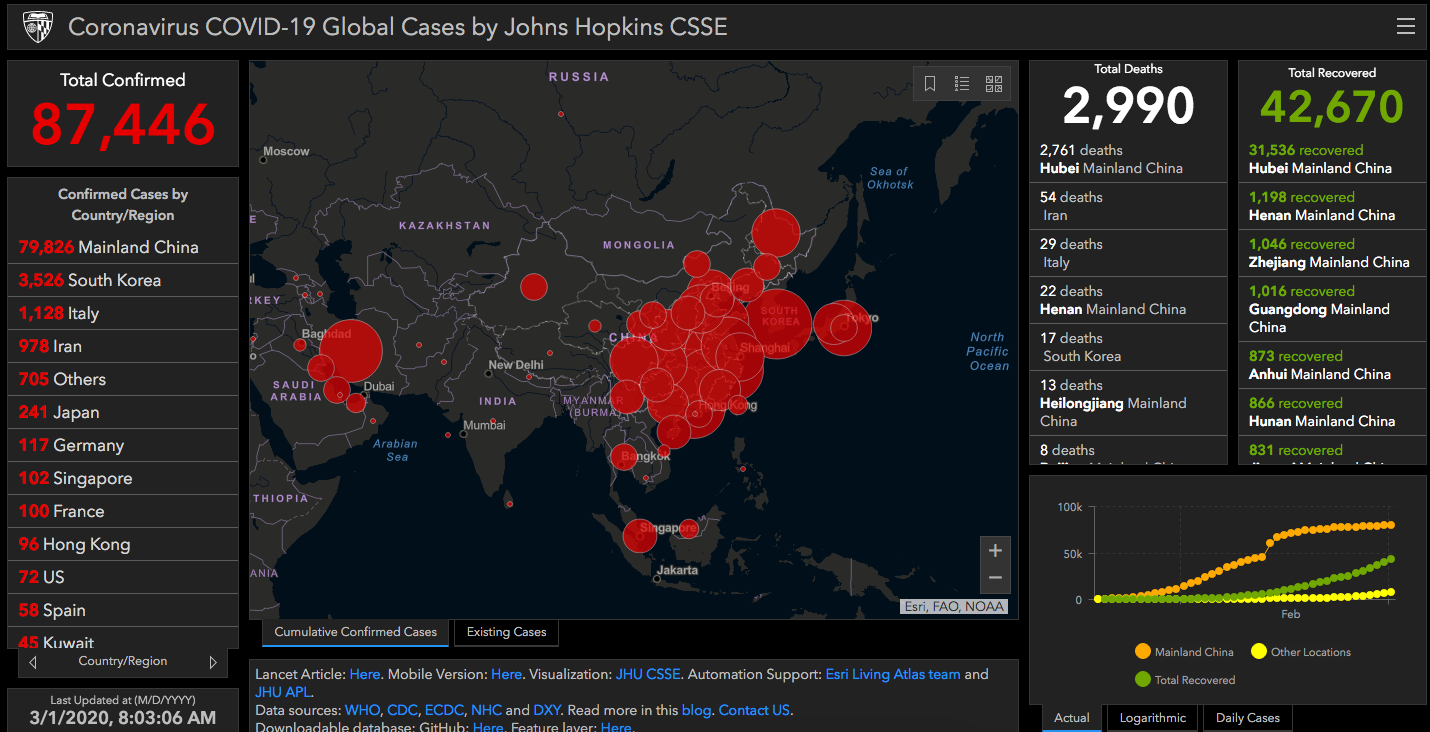The image size is (1430, 732).
Task: Open the hamburger menu in the header
Action: [1406, 27]
